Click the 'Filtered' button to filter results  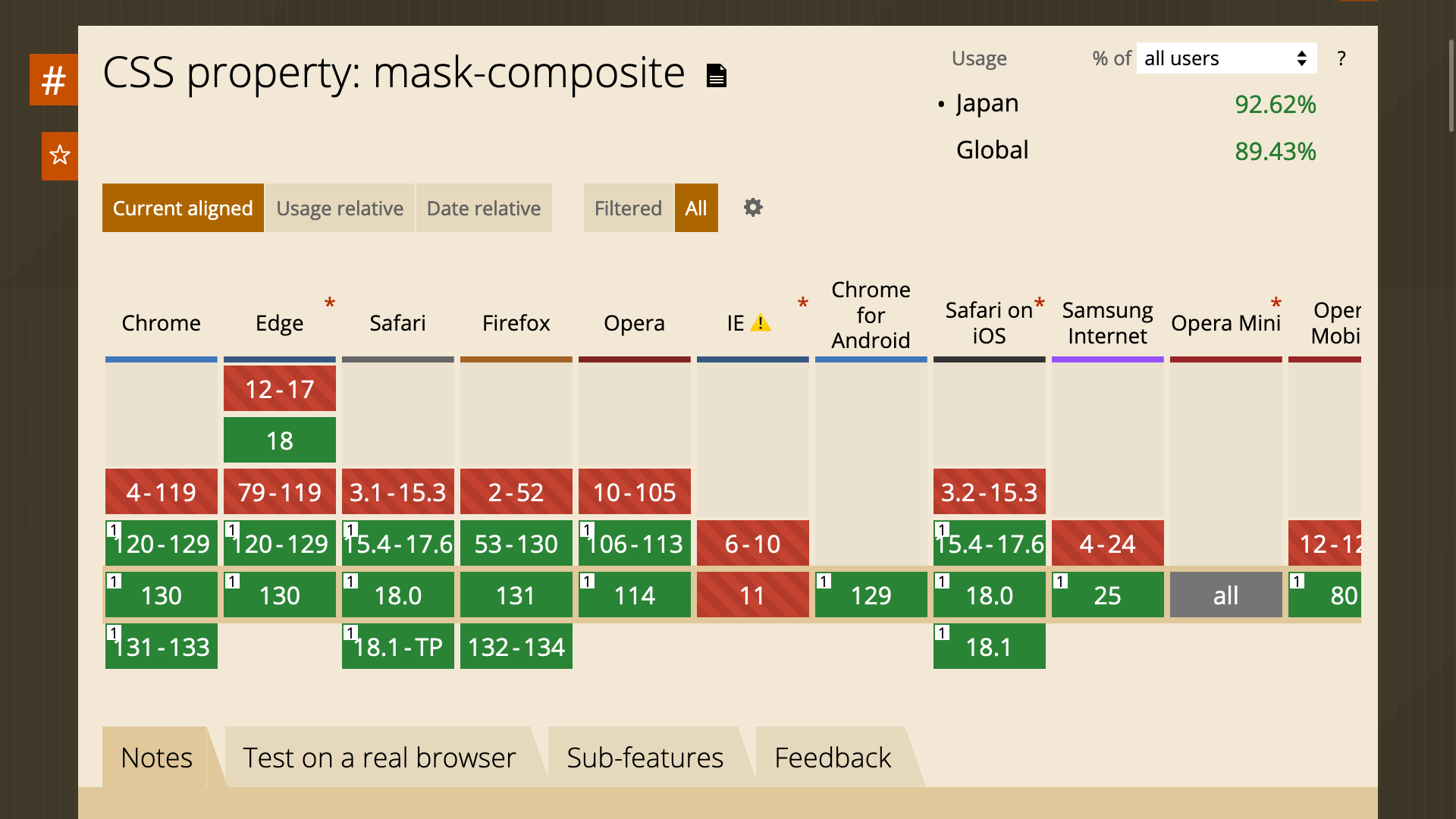(x=628, y=207)
